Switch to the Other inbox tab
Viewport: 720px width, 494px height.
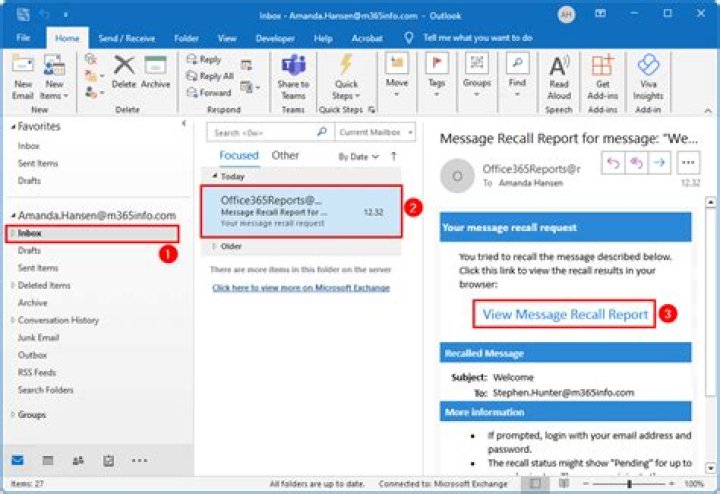pyautogui.click(x=285, y=156)
